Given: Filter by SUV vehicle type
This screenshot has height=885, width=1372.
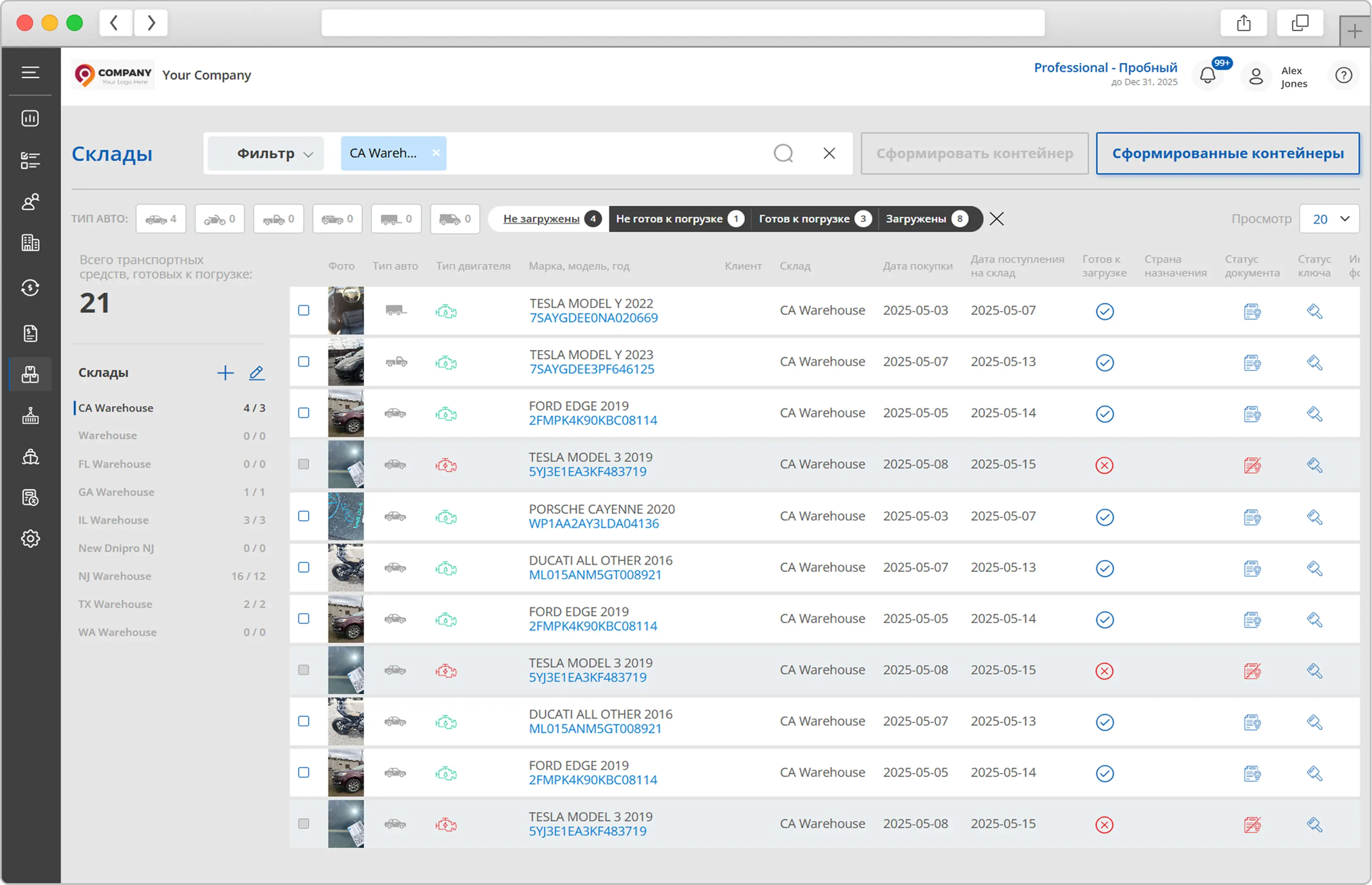Looking at the screenshot, I should (x=337, y=219).
